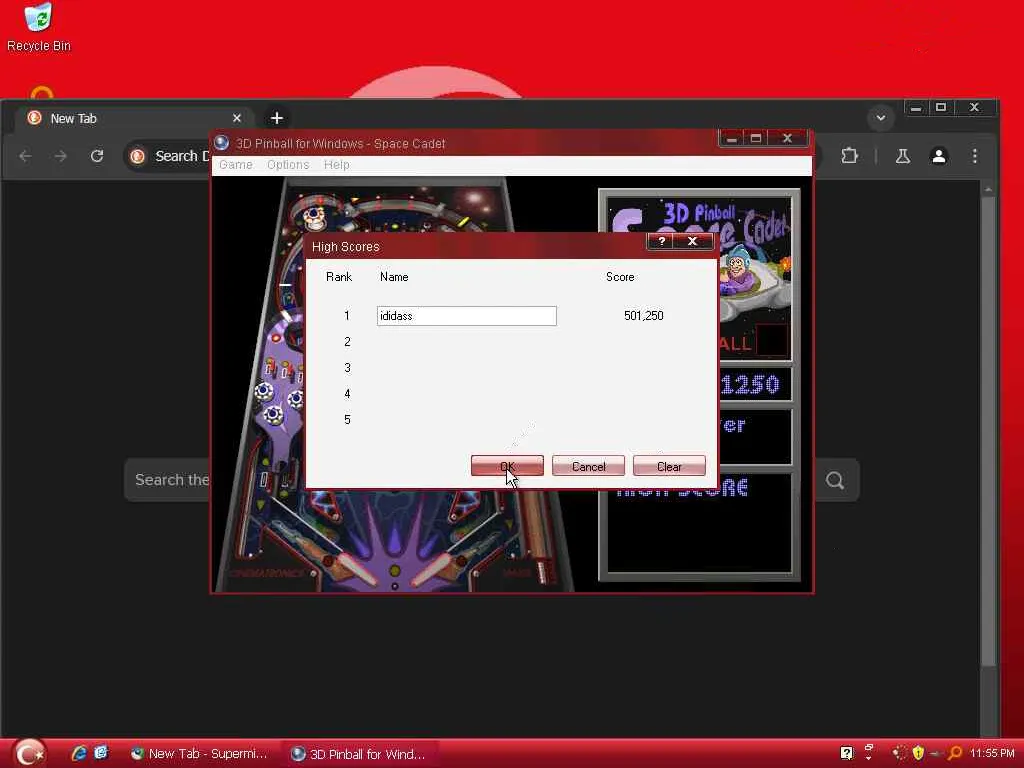
Task: Click the browser extensions puzzle icon
Action: coord(850,156)
